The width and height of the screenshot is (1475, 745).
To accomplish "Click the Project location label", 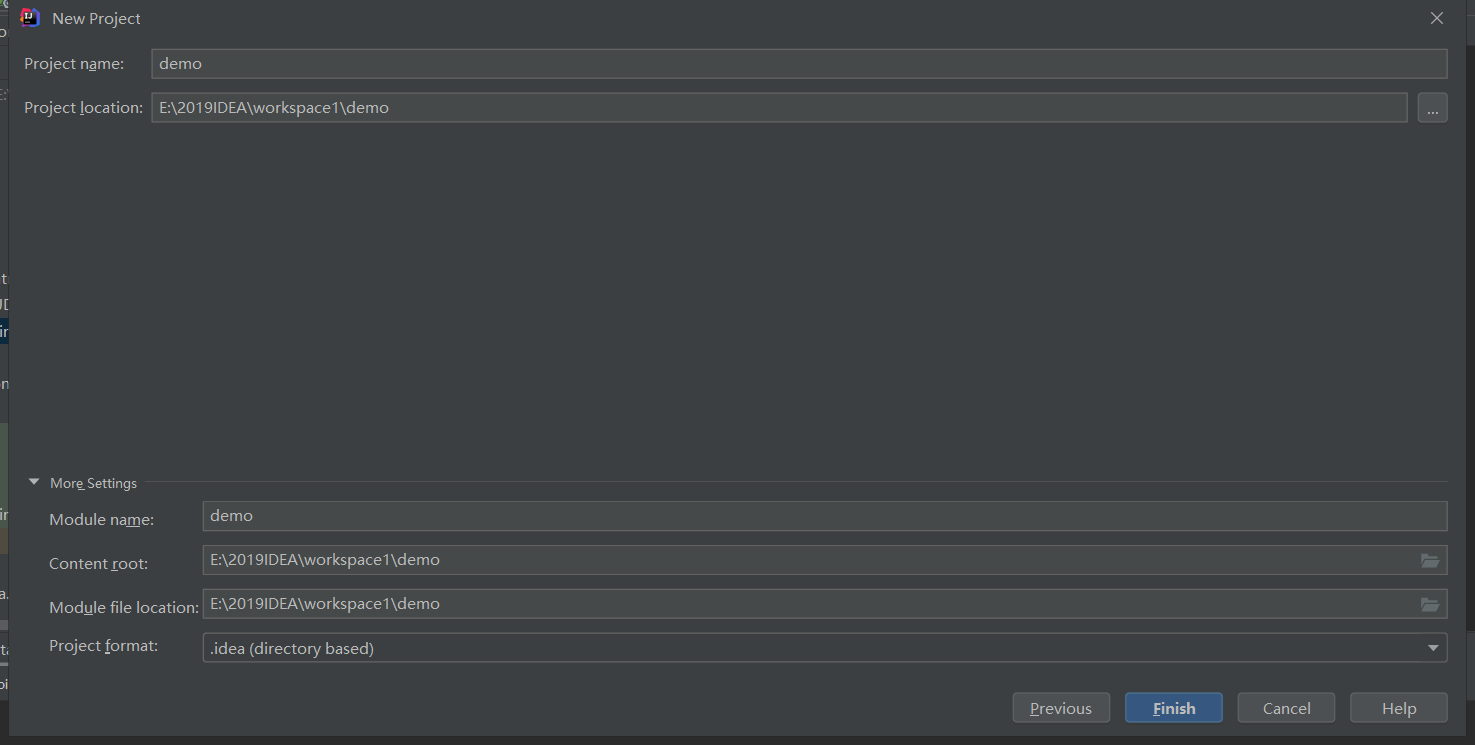I will [x=84, y=107].
